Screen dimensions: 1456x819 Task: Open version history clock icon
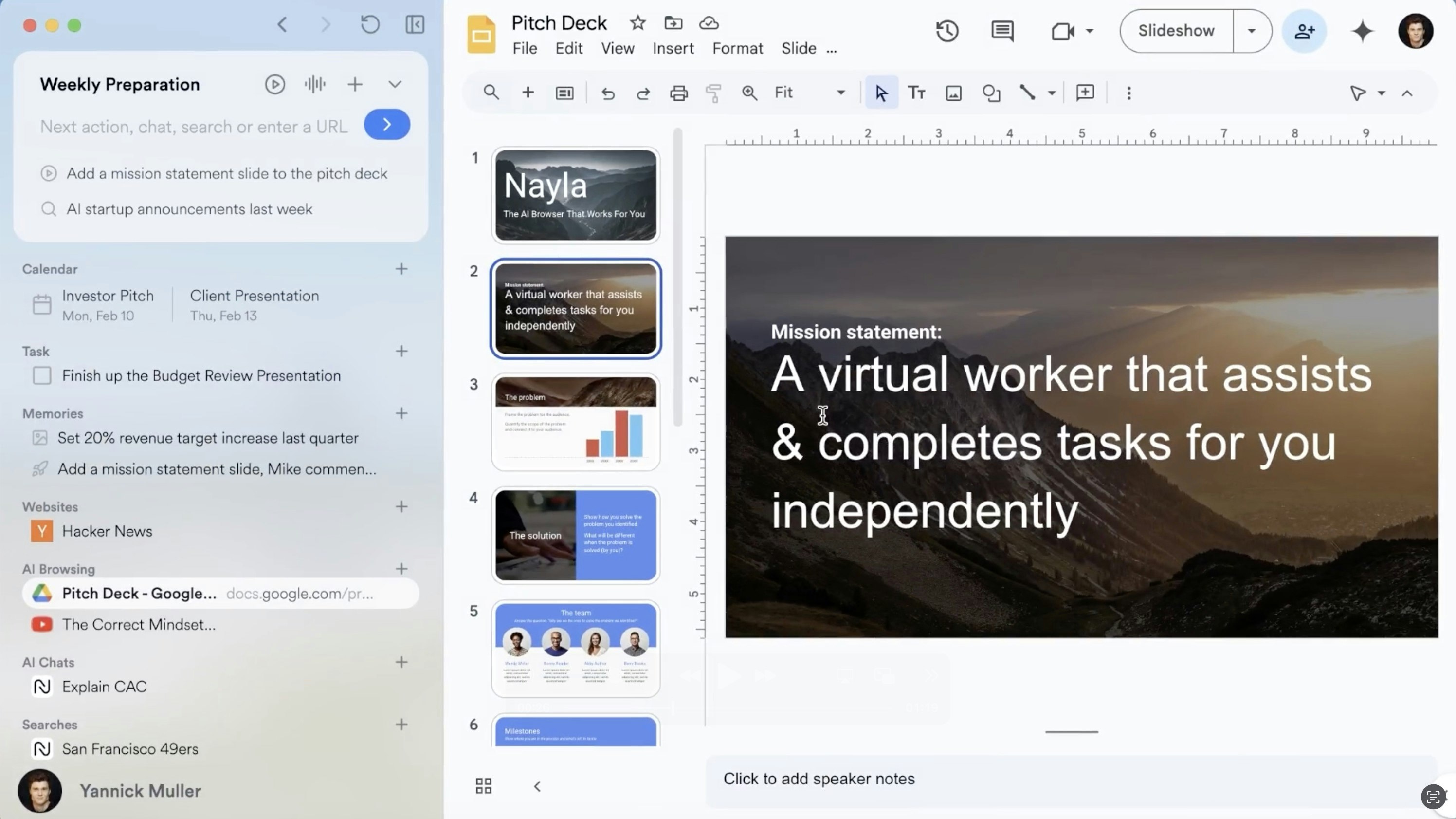pos(946,31)
